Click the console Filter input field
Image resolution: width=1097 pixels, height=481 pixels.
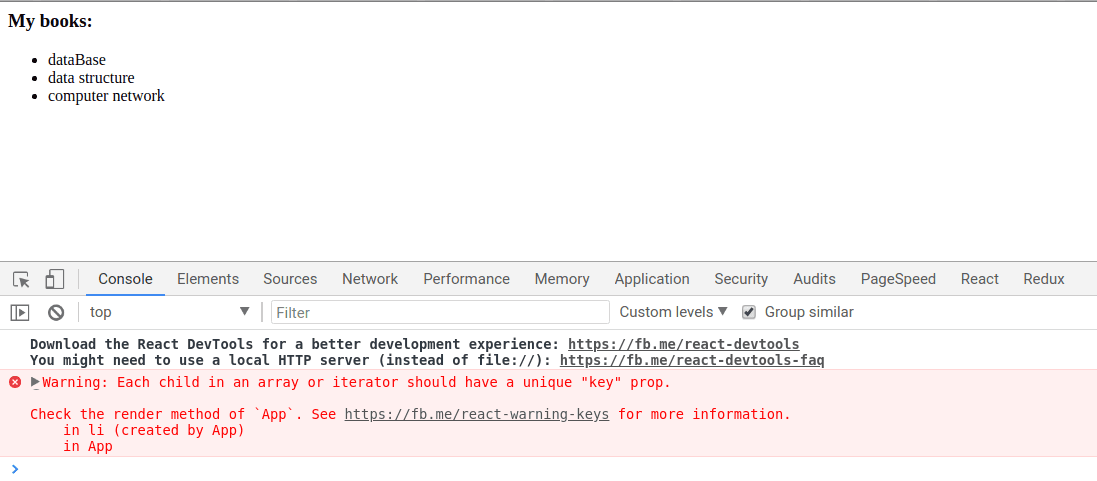pos(440,312)
